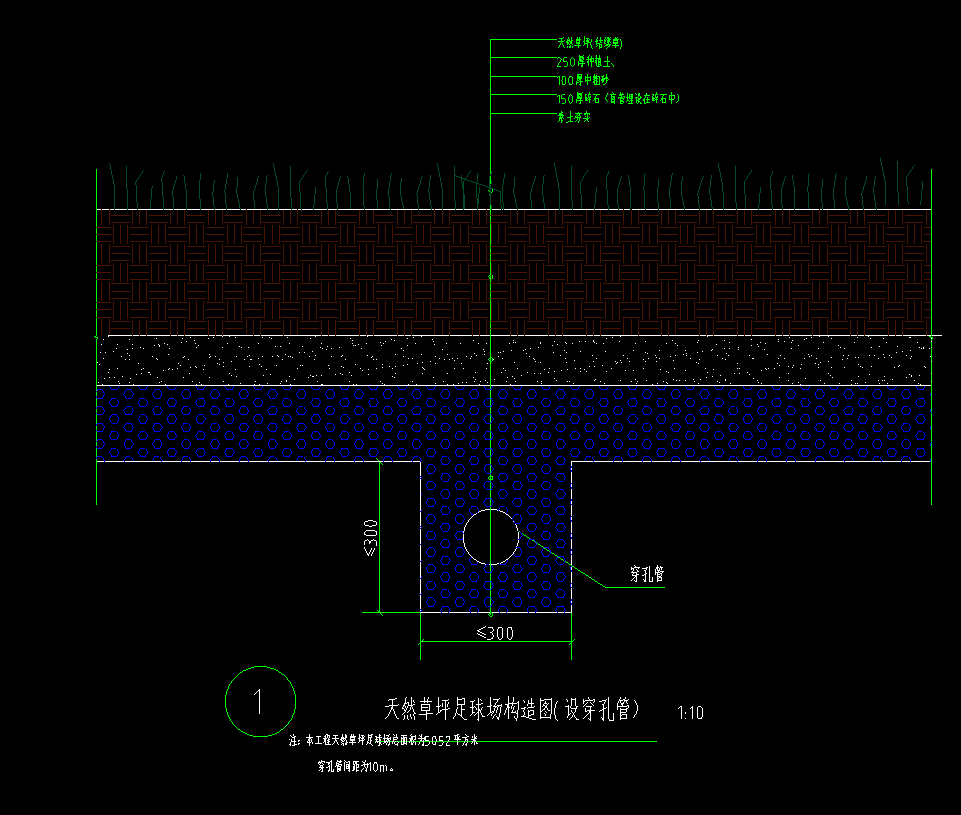Click the horizontal '≤300' width dimension text
The width and height of the screenshot is (961, 815).
point(495,633)
